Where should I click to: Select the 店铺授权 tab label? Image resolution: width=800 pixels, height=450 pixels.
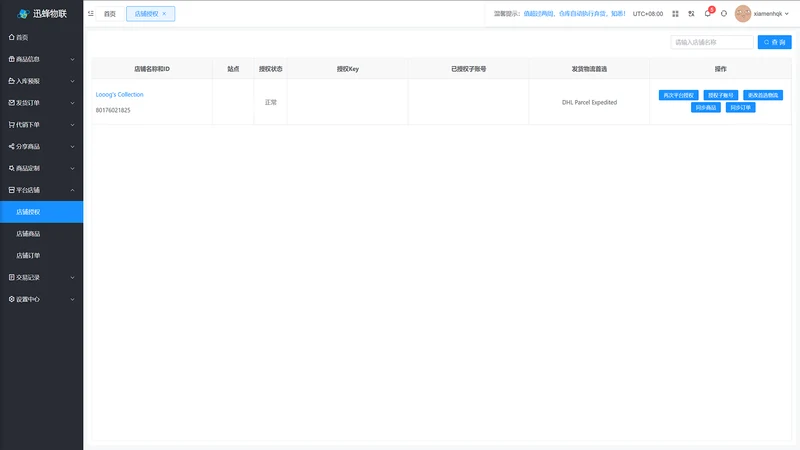tap(146, 14)
